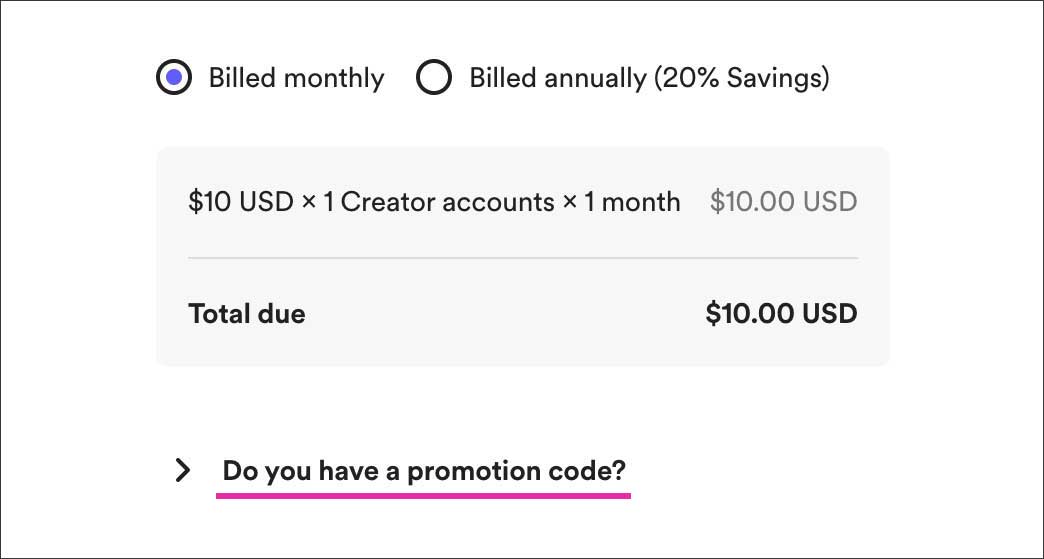This screenshot has width=1044, height=559.
Task: Click the "Billed monthly" label text
Action: tap(296, 78)
